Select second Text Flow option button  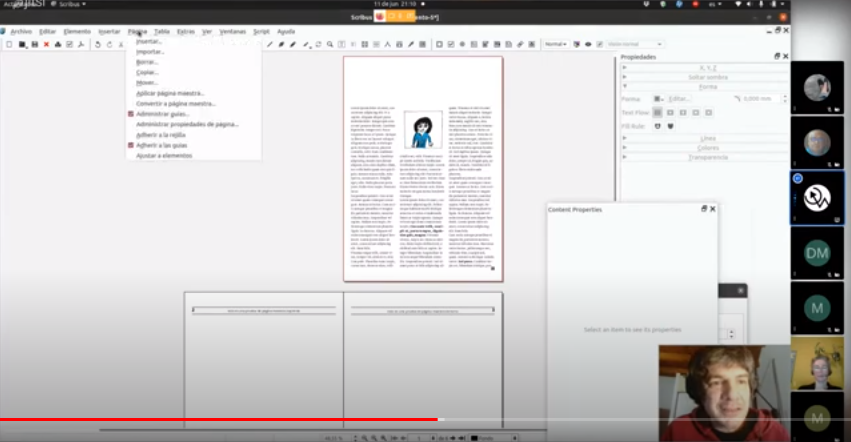coord(670,112)
